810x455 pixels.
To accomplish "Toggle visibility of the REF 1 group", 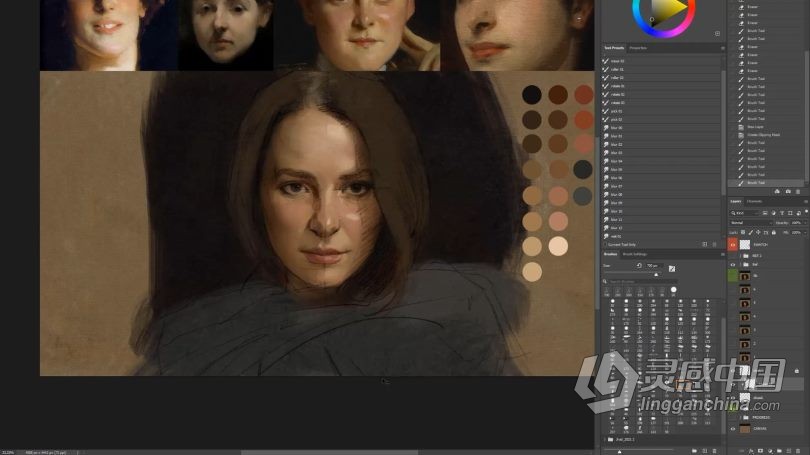I will click(x=733, y=256).
